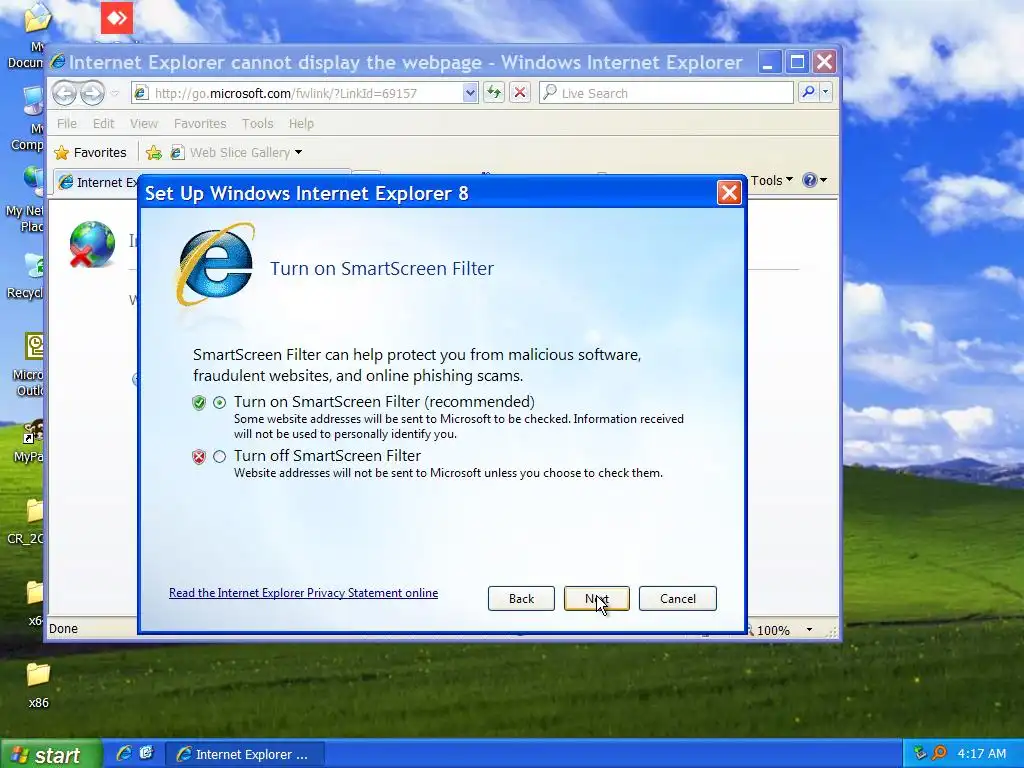Open the command bar Tools dropdown

(772, 180)
